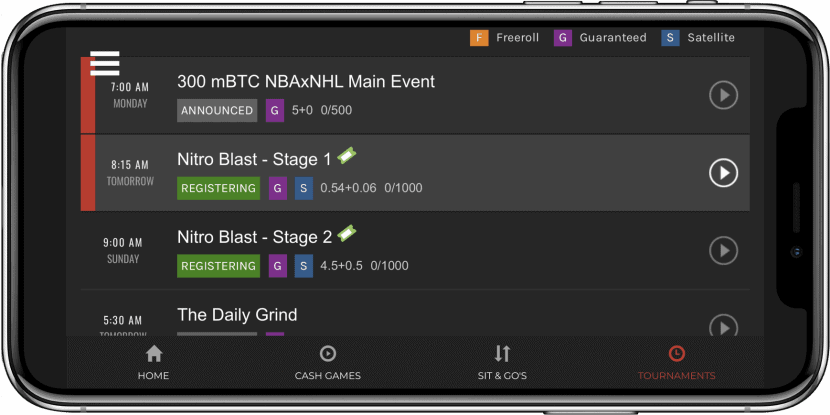Image resolution: width=830 pixels, height=415 pixels.
Task: Click the orange Freeroll F legend badge
Action: (x=479, y=38)
